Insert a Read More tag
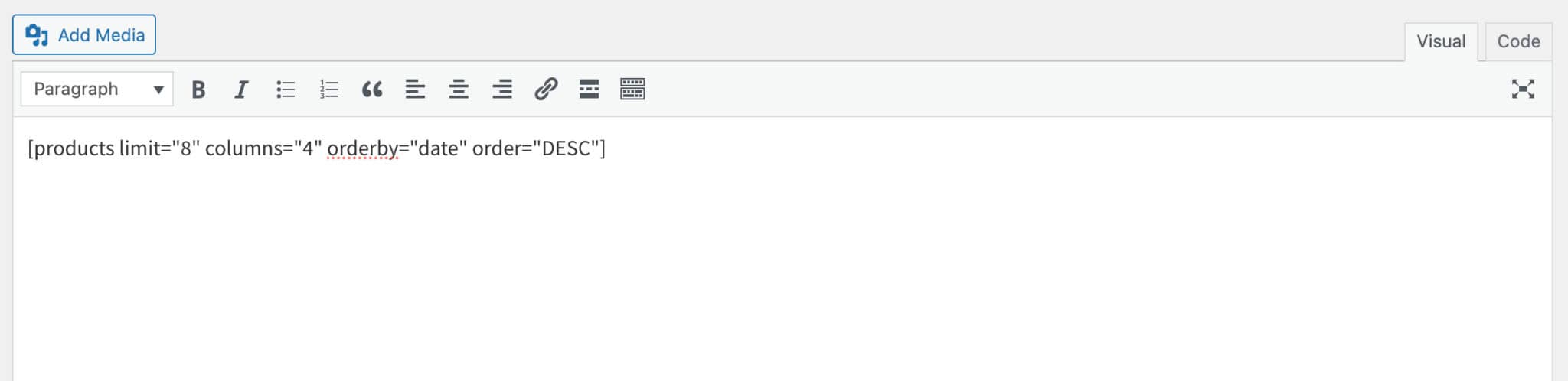Screen dimensions: 1568x381 pos(589,90)
